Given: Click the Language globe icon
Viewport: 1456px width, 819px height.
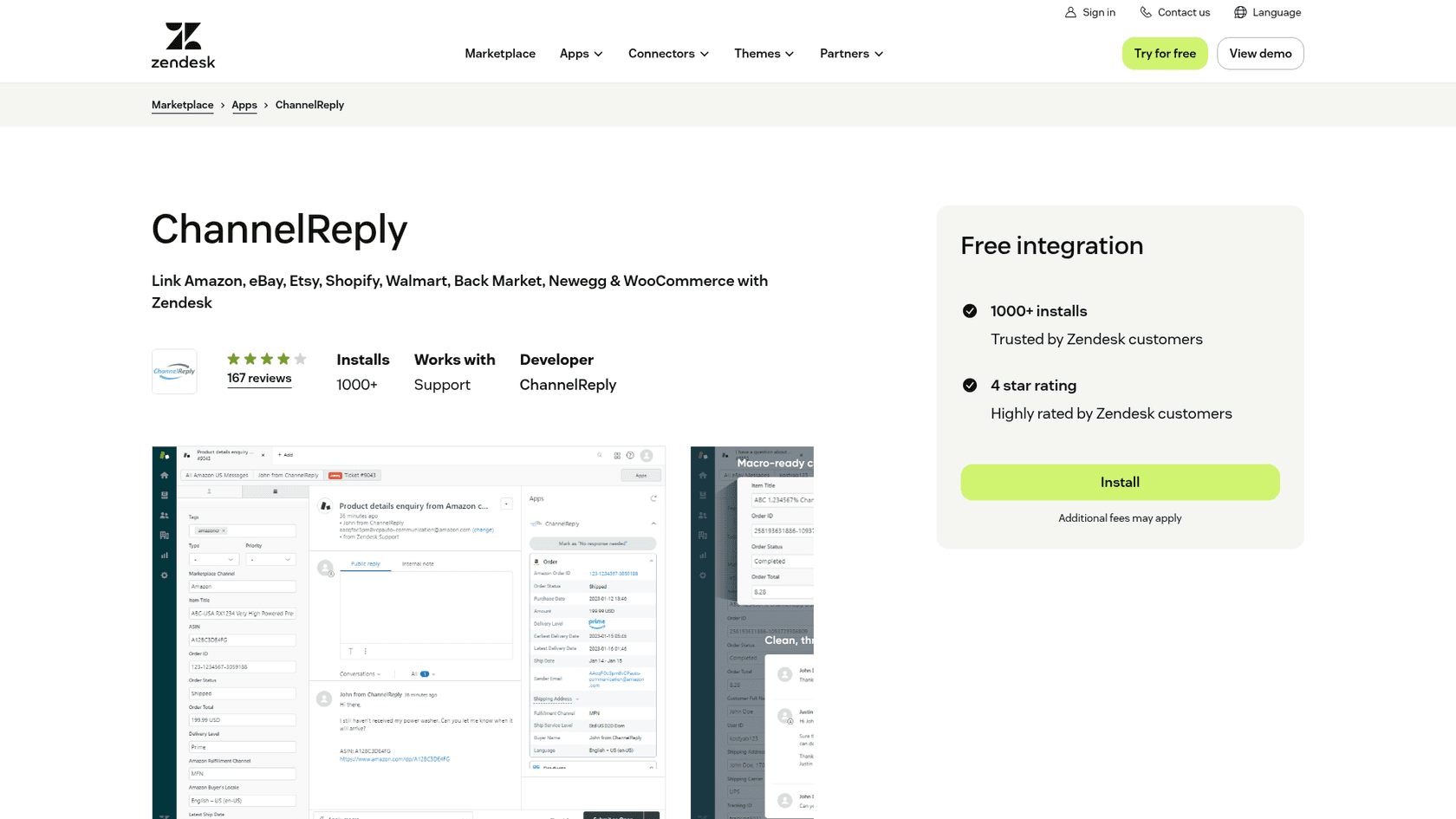Looking at the screenshot, I should coord(1240,12).
